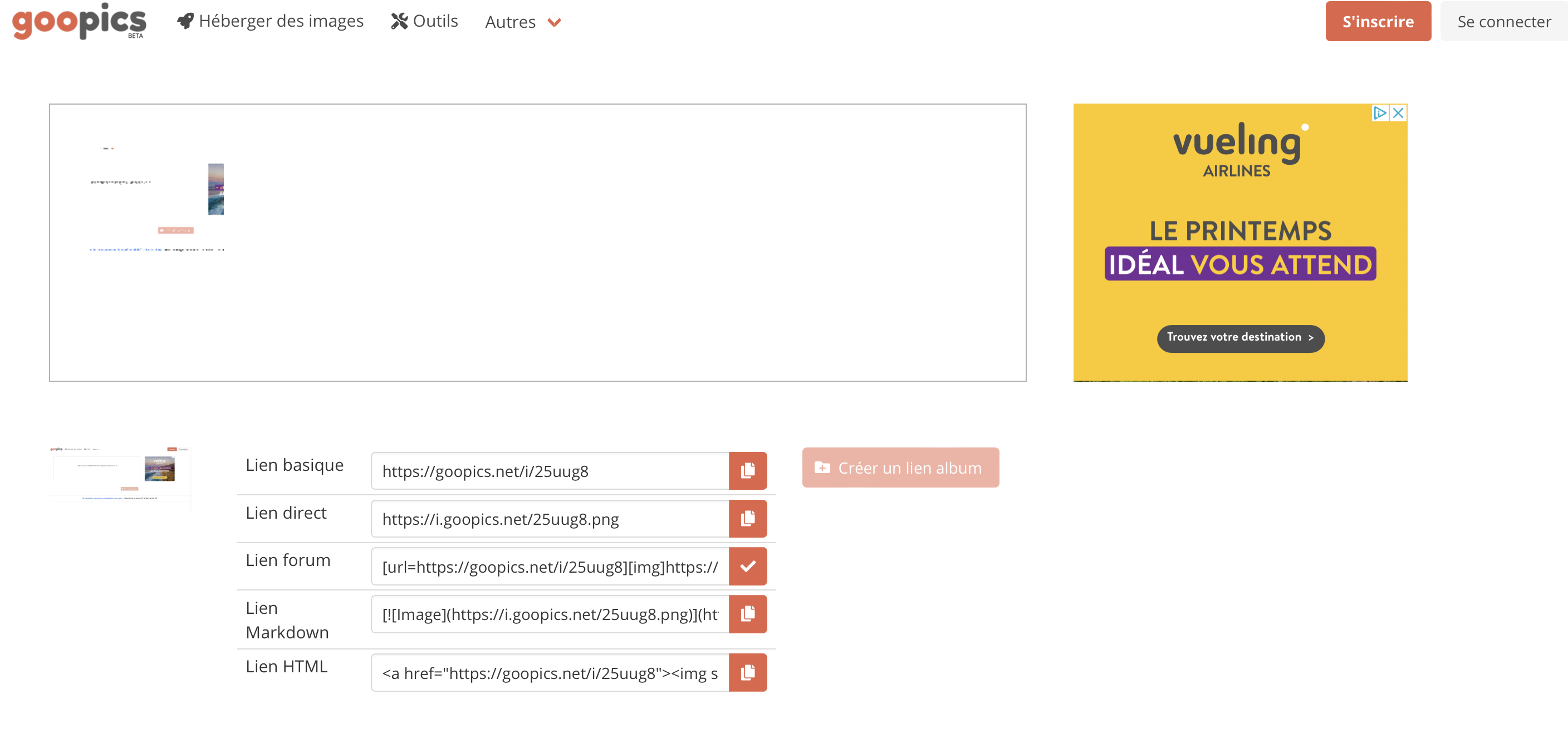Viewport: 1568px width, 748px height.
Task: Click the Autres chevron arrow
Action: 554,22
